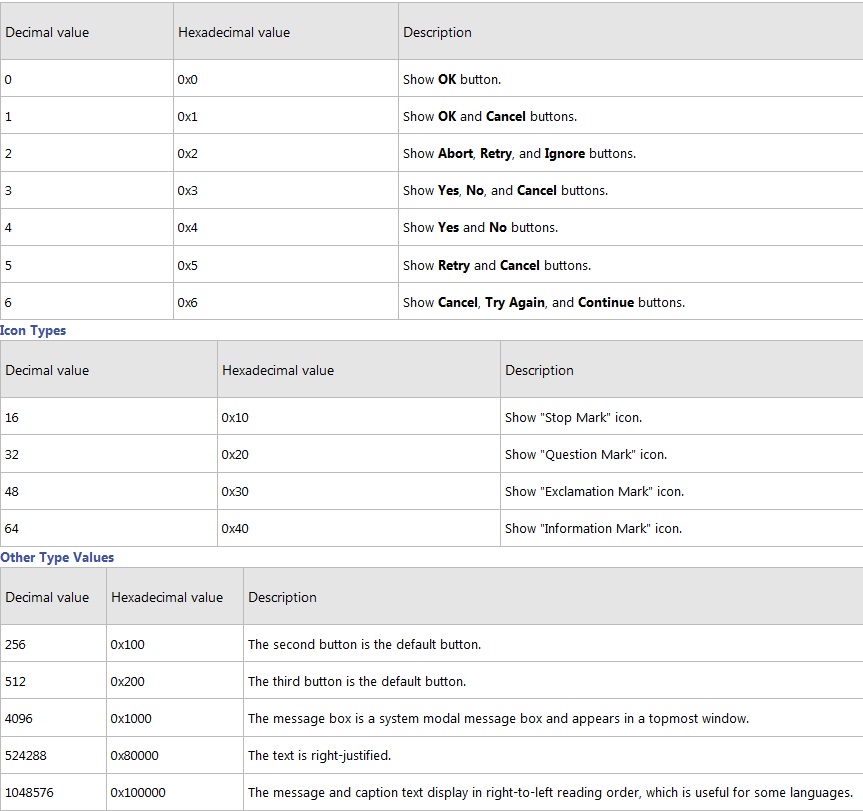Click "The text is right-justified." description

click(x=320, y=755)
